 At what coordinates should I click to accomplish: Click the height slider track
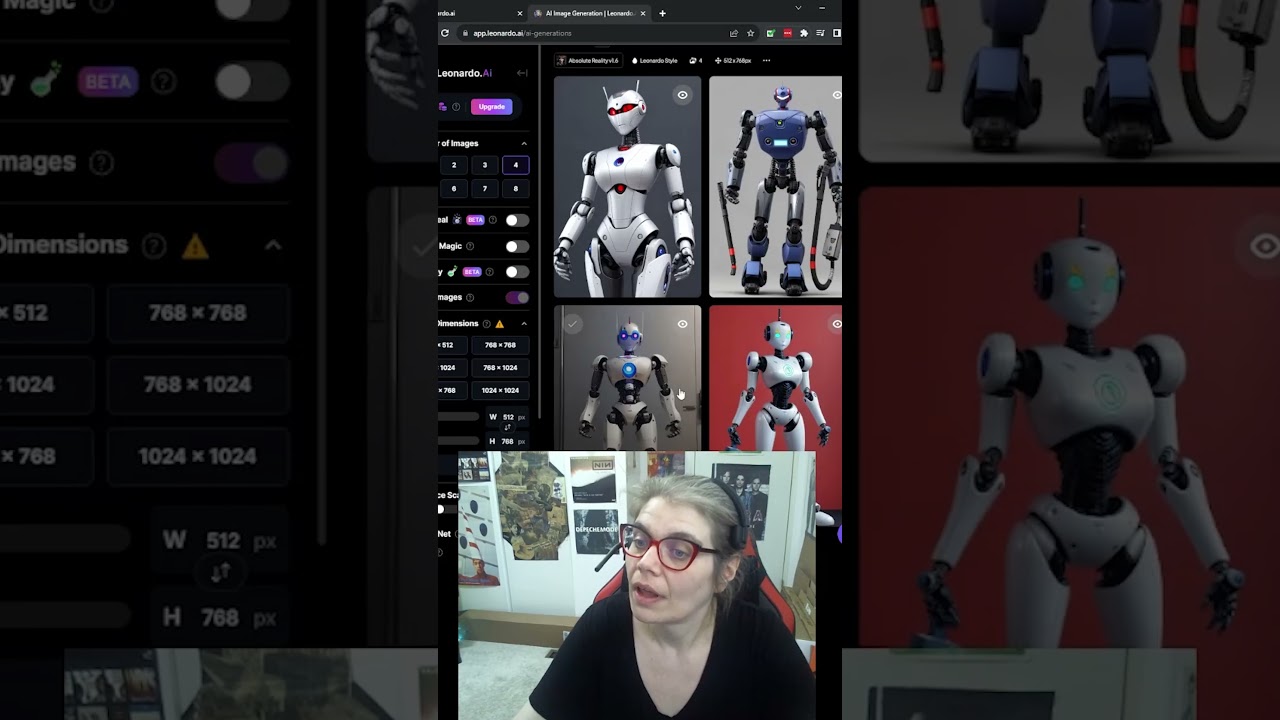pos(459,440)
